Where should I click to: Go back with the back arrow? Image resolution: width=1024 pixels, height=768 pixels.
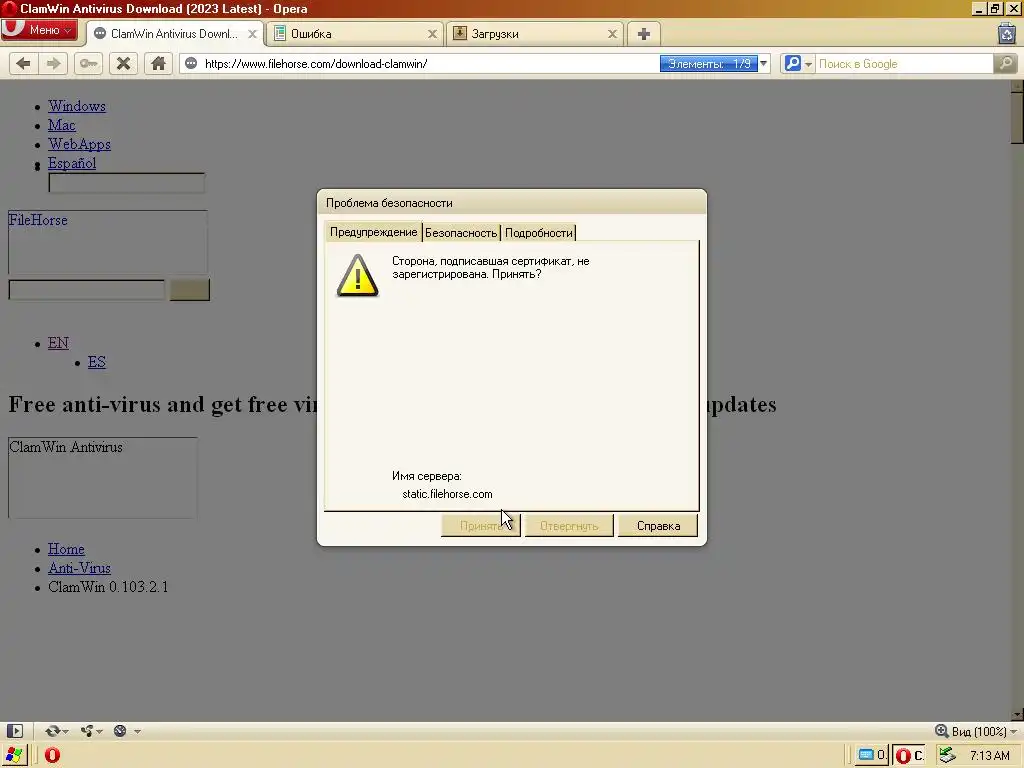[x=24, y=63]
